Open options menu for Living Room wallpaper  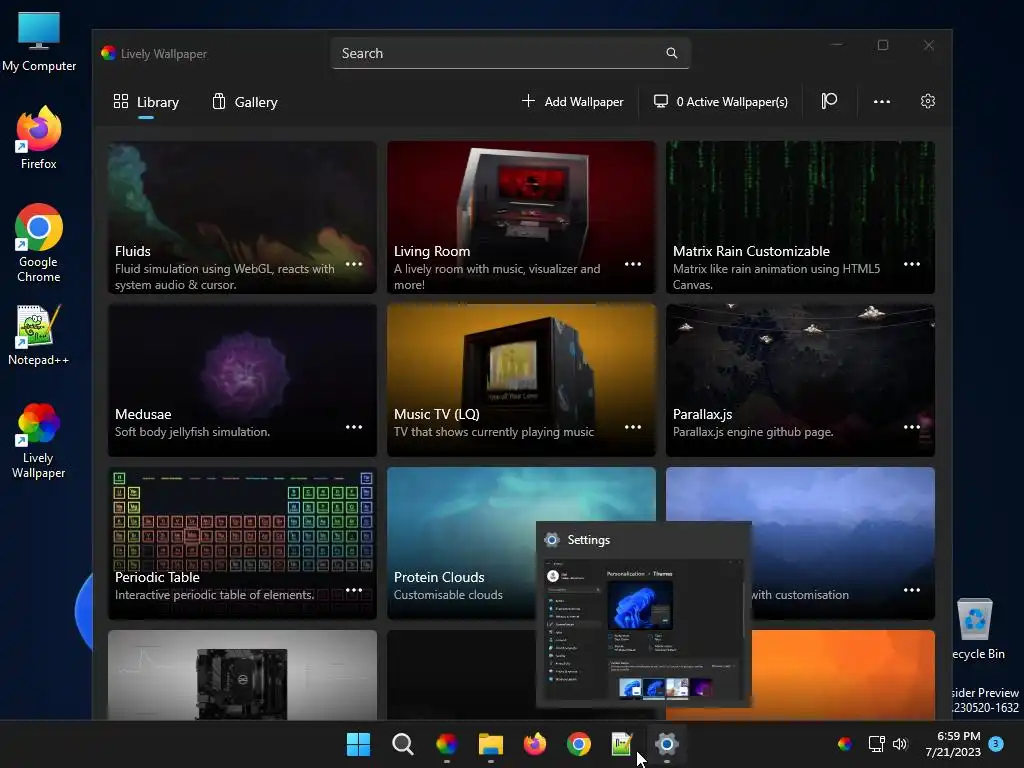pyautogui.click(x=633, y=264)
